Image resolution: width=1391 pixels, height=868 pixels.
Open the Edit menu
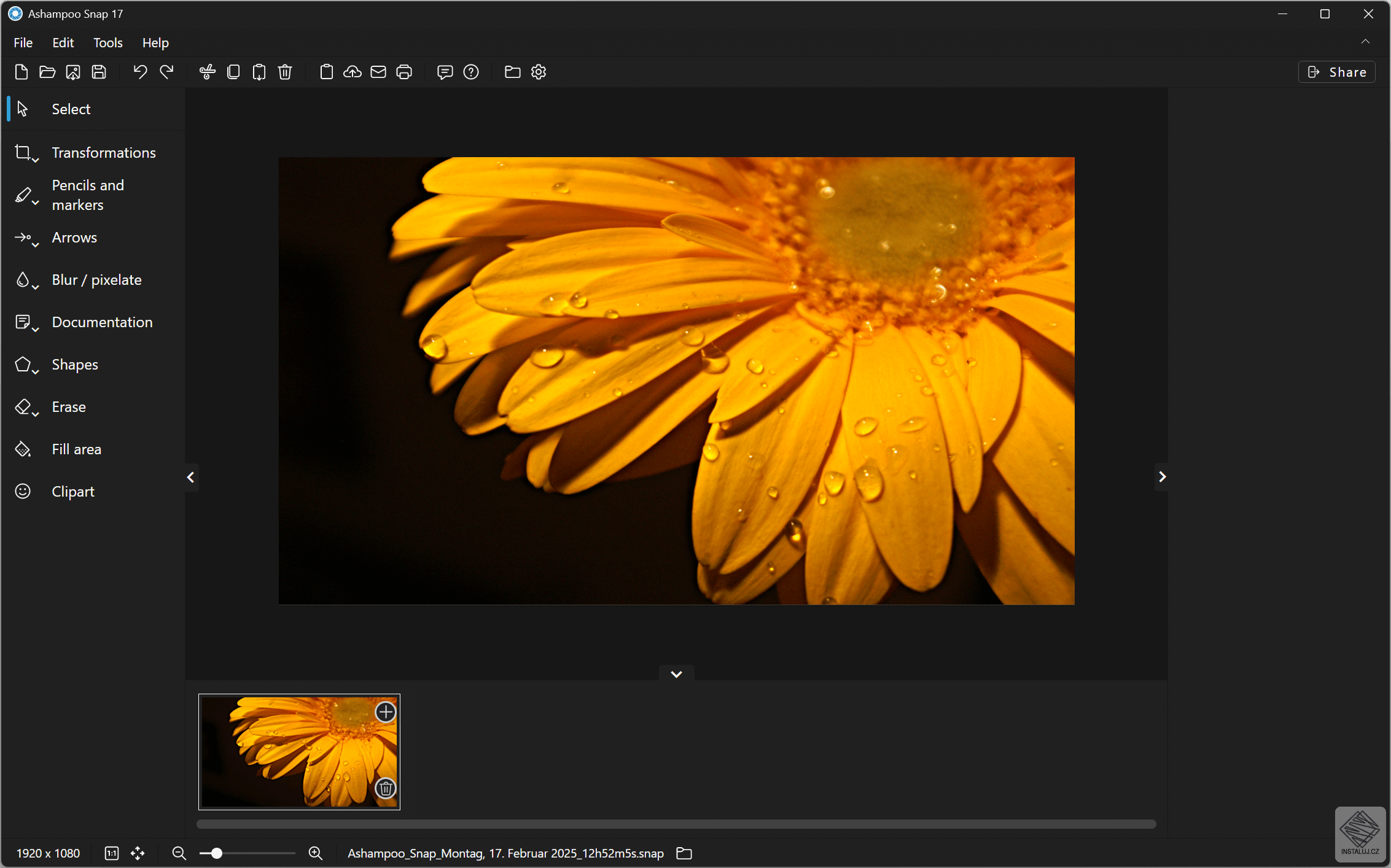click(x=63, y=42)
